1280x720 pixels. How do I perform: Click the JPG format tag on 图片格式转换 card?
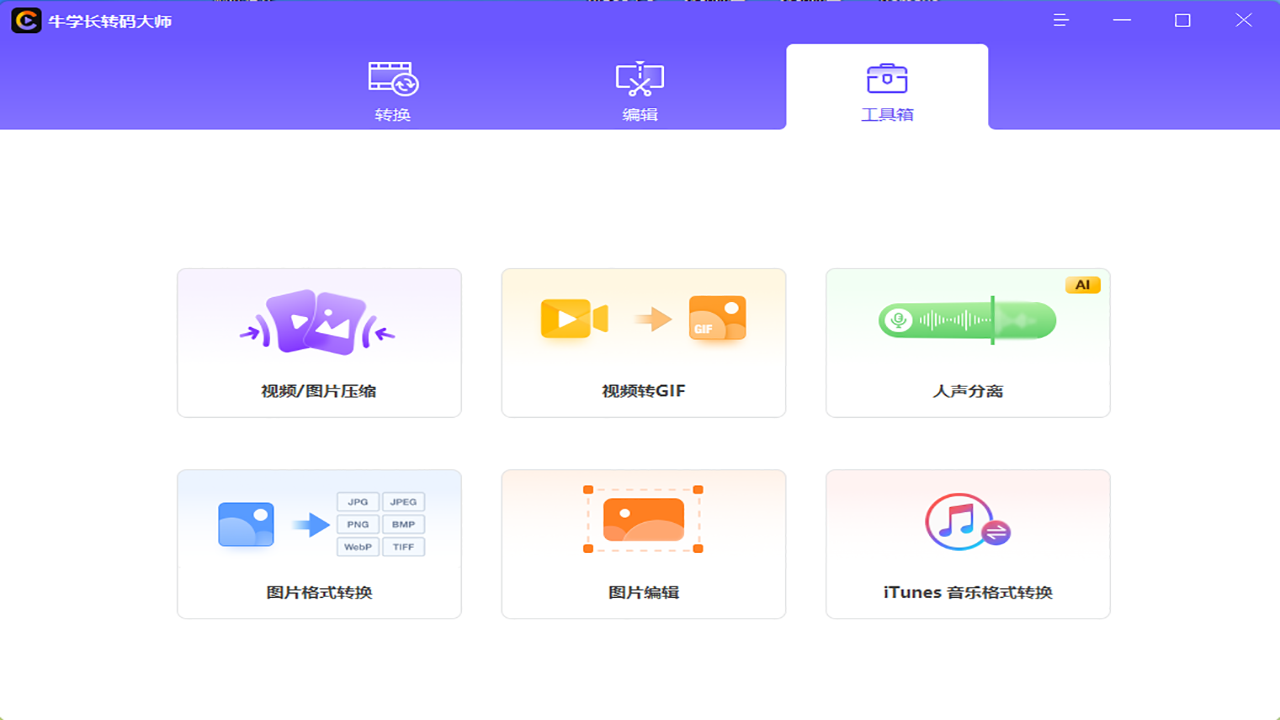358,501
